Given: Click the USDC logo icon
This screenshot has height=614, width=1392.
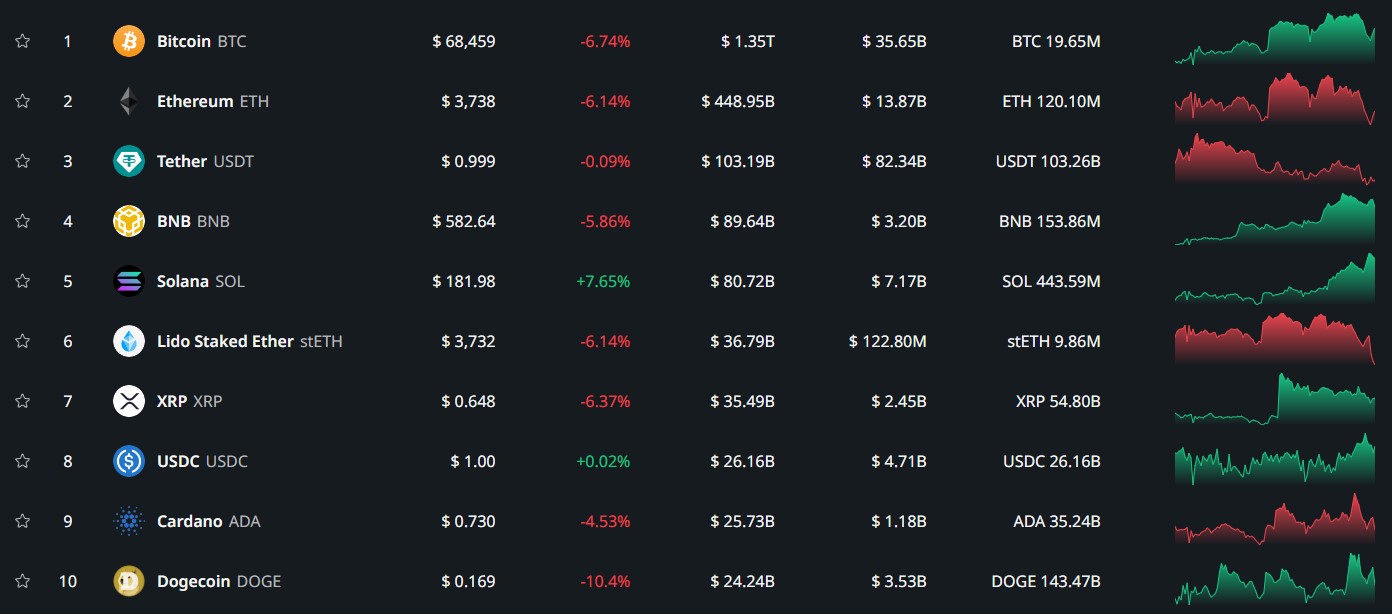Looking at the screenshot, I should [129, 461].
